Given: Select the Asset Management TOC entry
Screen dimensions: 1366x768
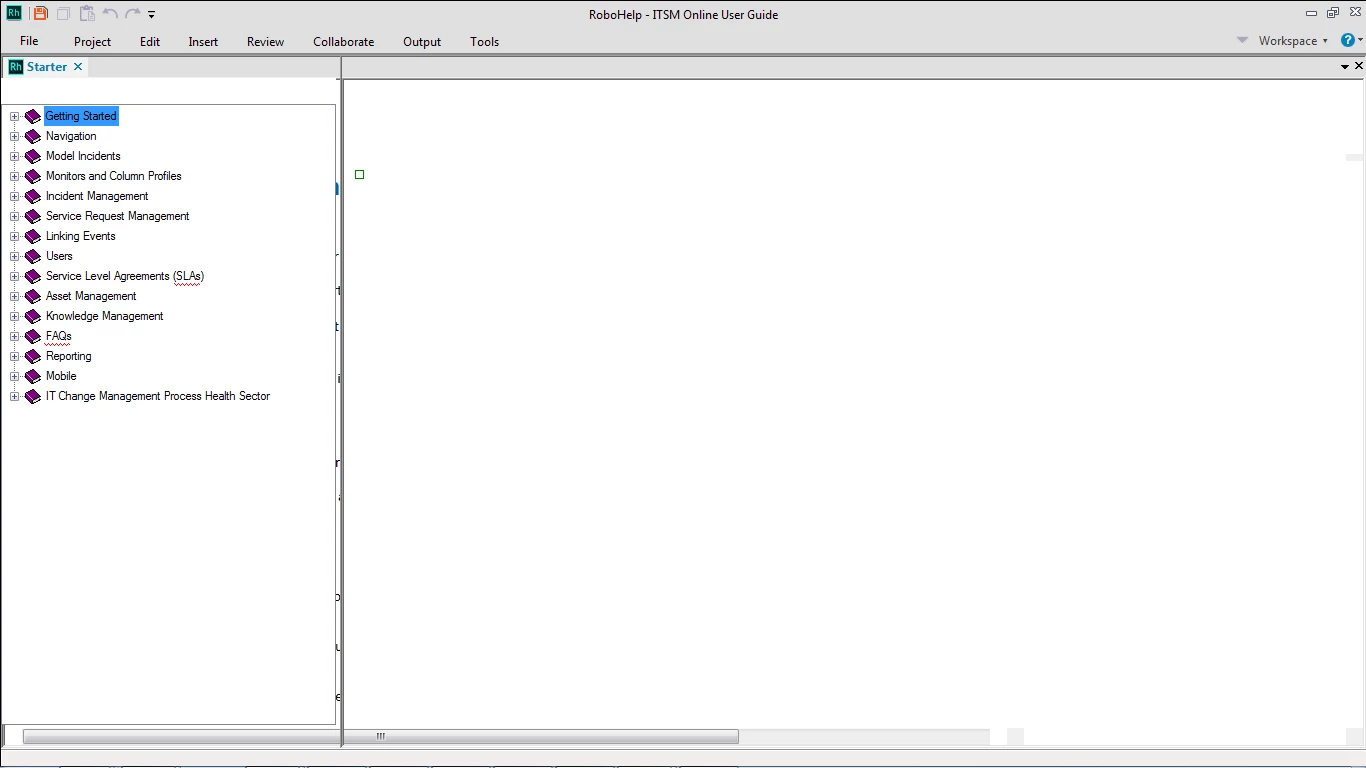Looking at the screenshot, I should point(91,296).
